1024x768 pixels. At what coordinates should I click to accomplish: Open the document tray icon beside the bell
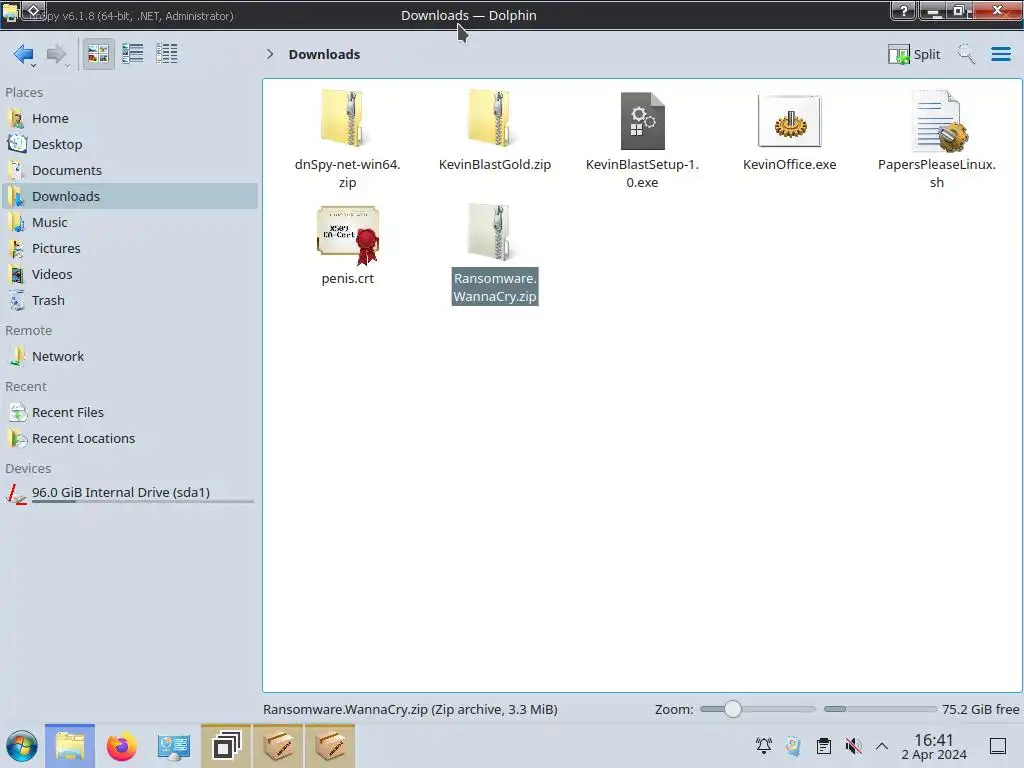click(x=793, y=746)
